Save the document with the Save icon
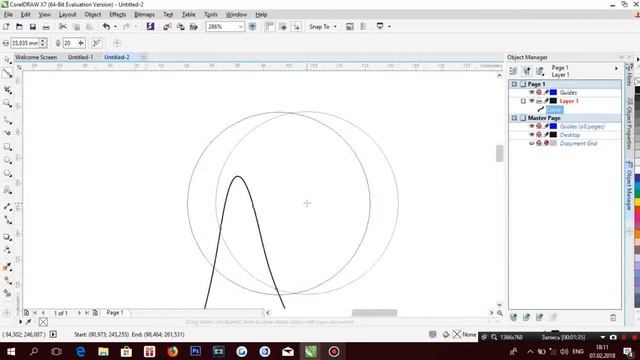The height and width of the screenshot is (360, 640). (33, 27)
